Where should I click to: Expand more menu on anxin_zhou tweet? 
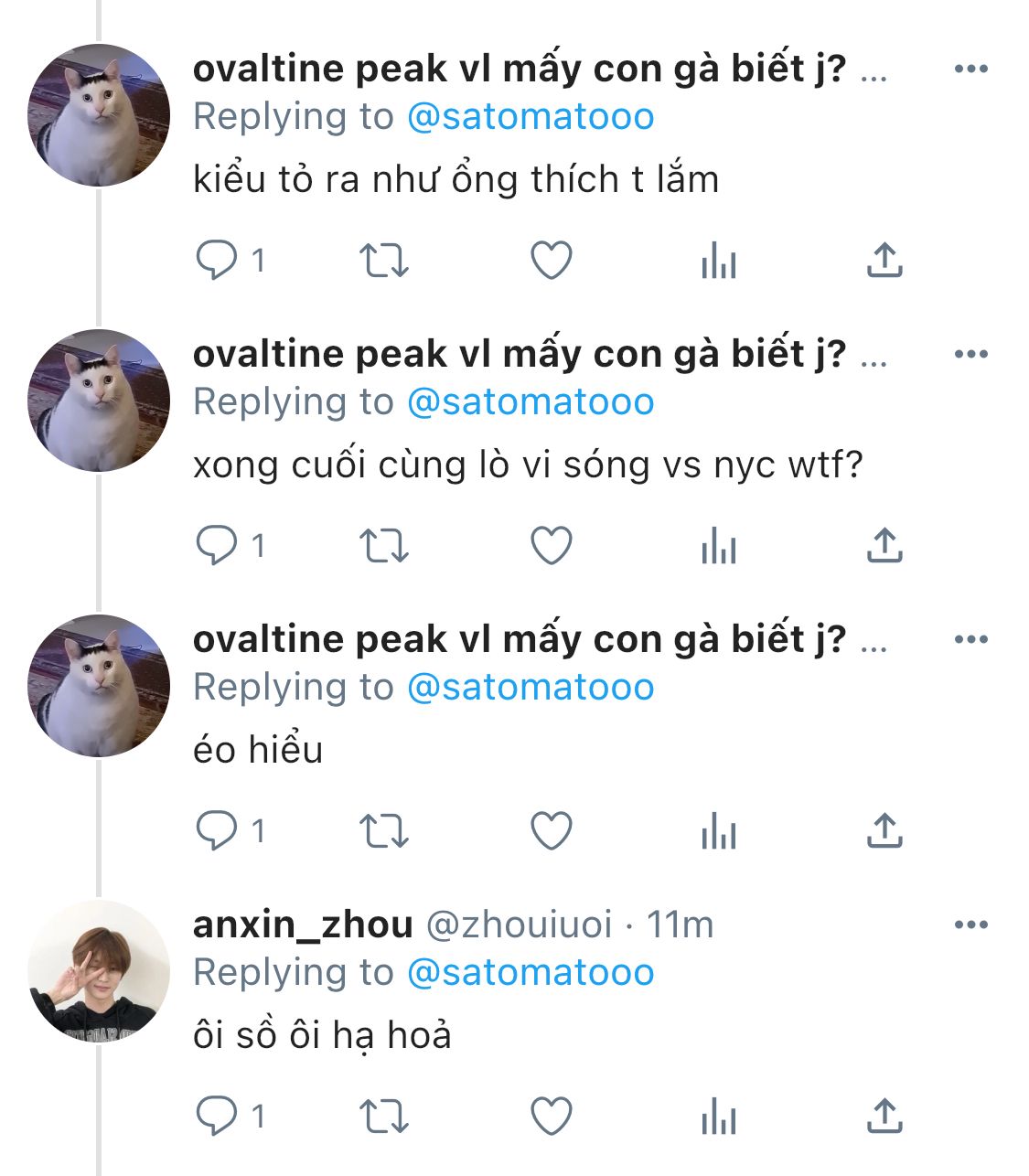pos(970,925)
